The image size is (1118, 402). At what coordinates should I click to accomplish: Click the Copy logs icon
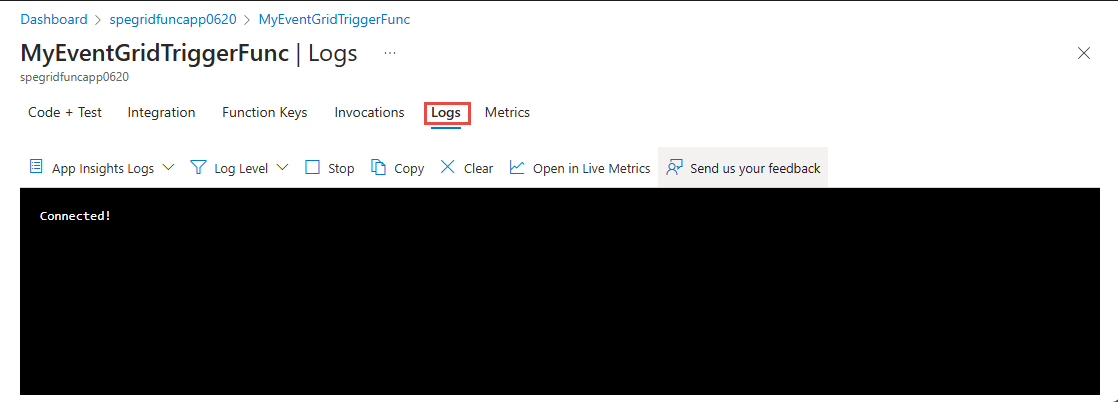point(378,167)
